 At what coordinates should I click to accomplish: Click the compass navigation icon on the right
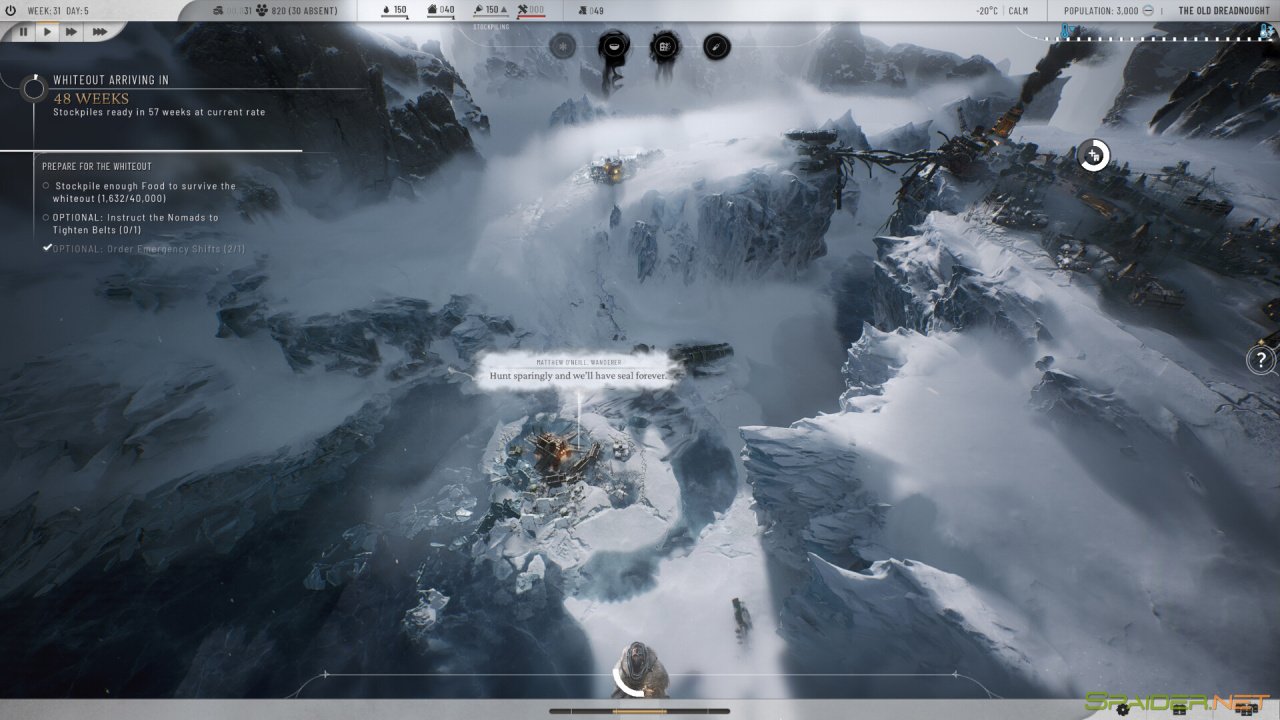point(1090,156)
